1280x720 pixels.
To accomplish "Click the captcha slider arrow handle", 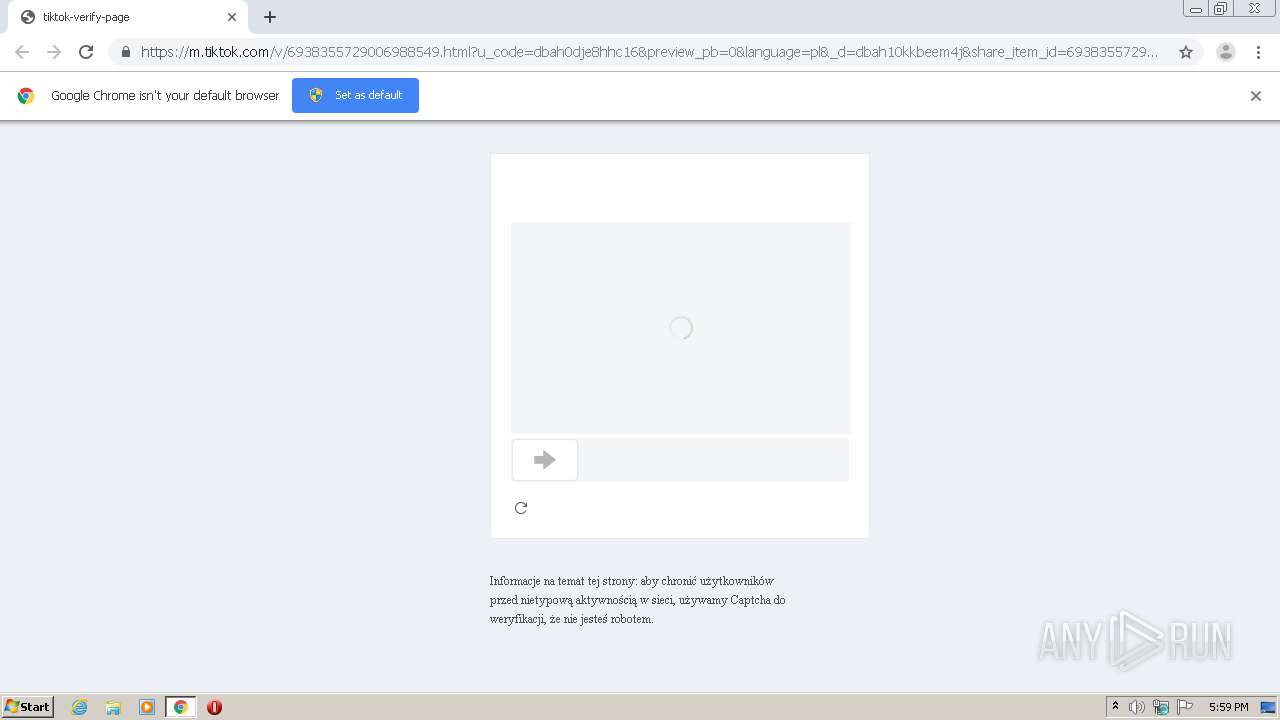I will [x=545, y=460].
